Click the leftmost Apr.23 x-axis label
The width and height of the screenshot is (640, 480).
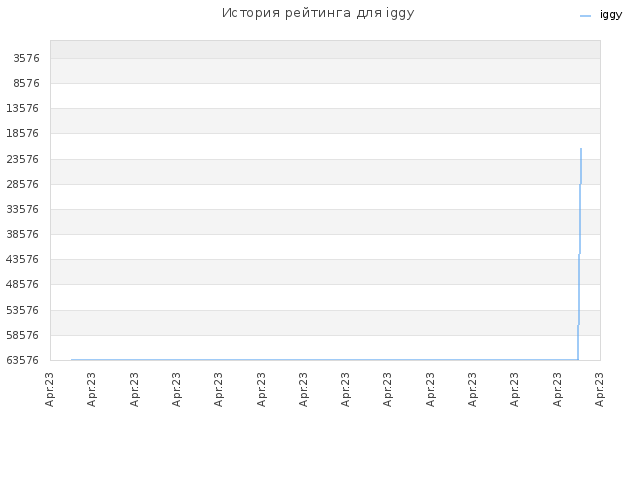tap(49, 389)
